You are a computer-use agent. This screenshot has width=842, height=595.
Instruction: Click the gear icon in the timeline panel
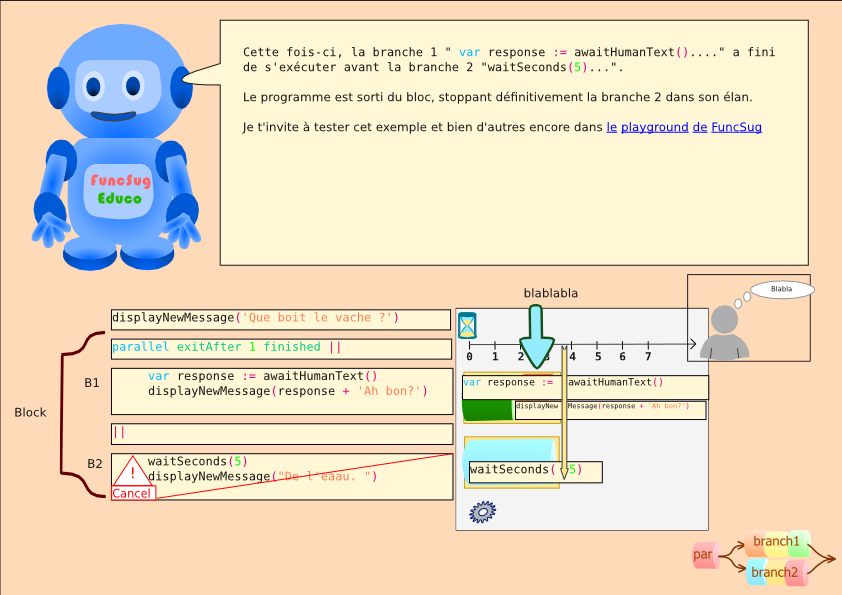point(481,511)
